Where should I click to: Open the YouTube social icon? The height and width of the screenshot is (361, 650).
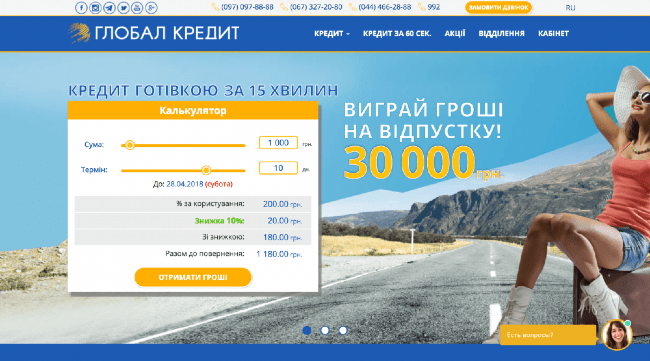coord(137,7)
